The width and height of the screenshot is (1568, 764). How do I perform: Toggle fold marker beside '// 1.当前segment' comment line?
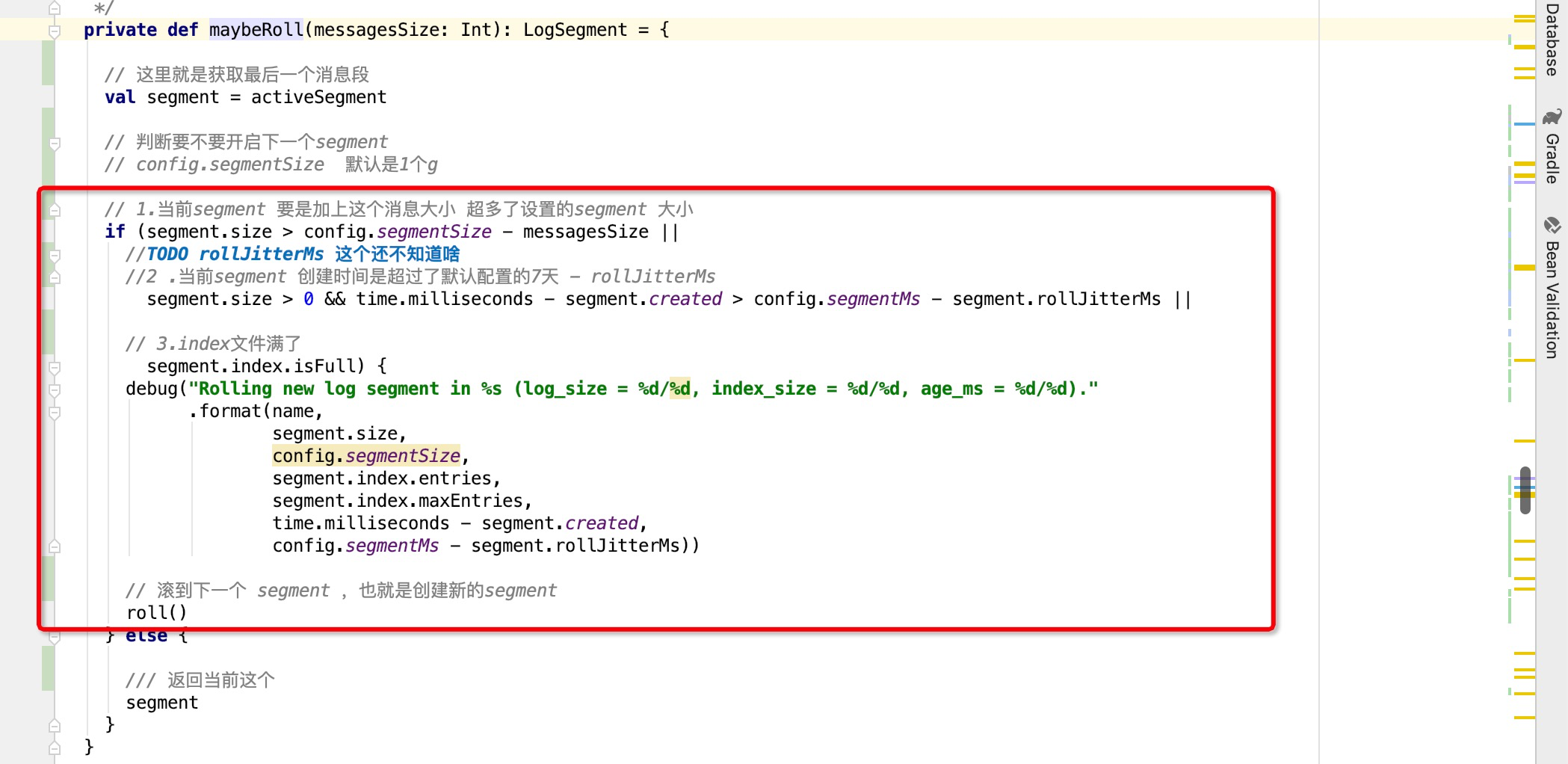coord(55,210)
